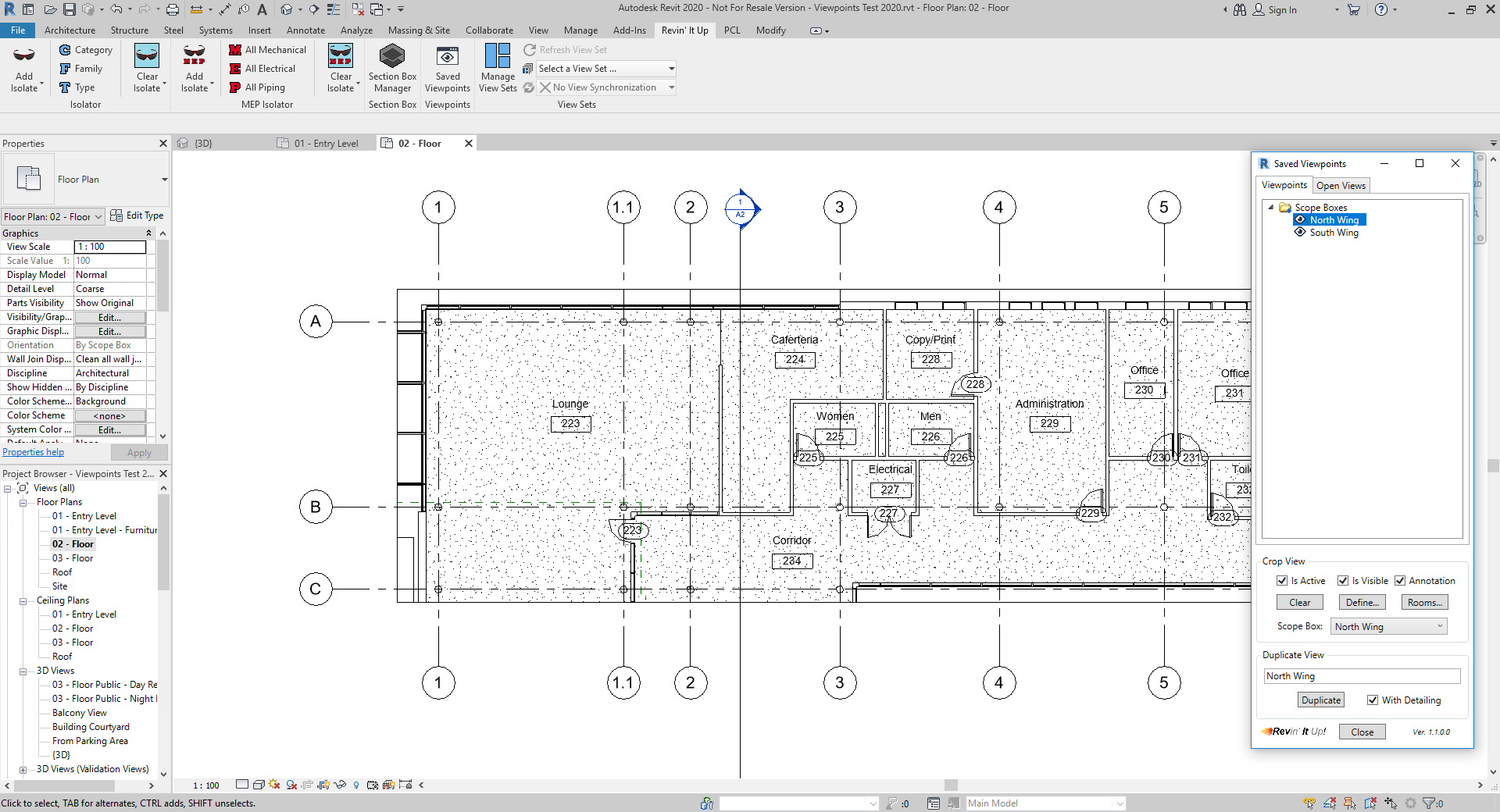The image size is (1500, 812).
Task: Click Clear Isolate in the Isolator panel
Action: [x=147, y=69]
